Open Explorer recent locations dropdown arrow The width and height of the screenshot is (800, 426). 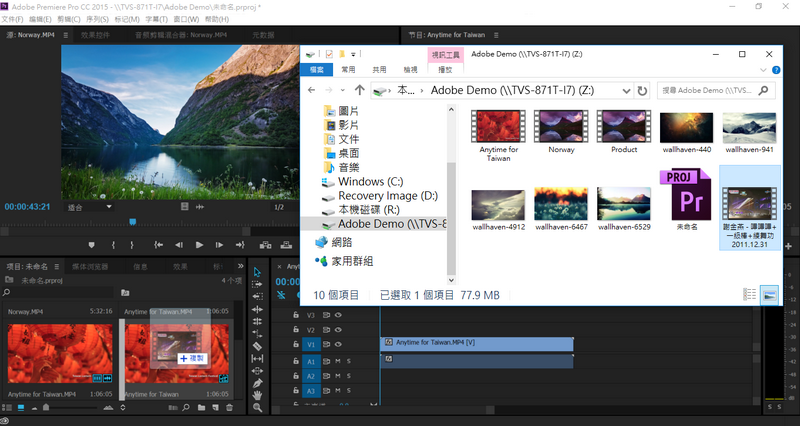pos(343,90)
